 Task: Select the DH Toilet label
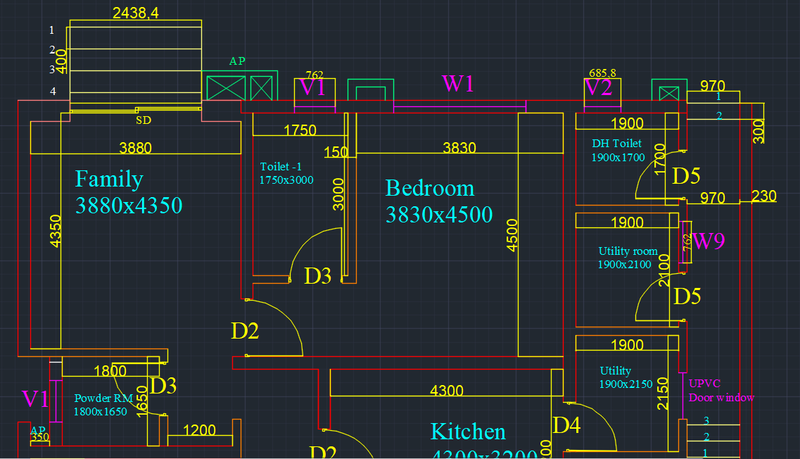[616, 144]
